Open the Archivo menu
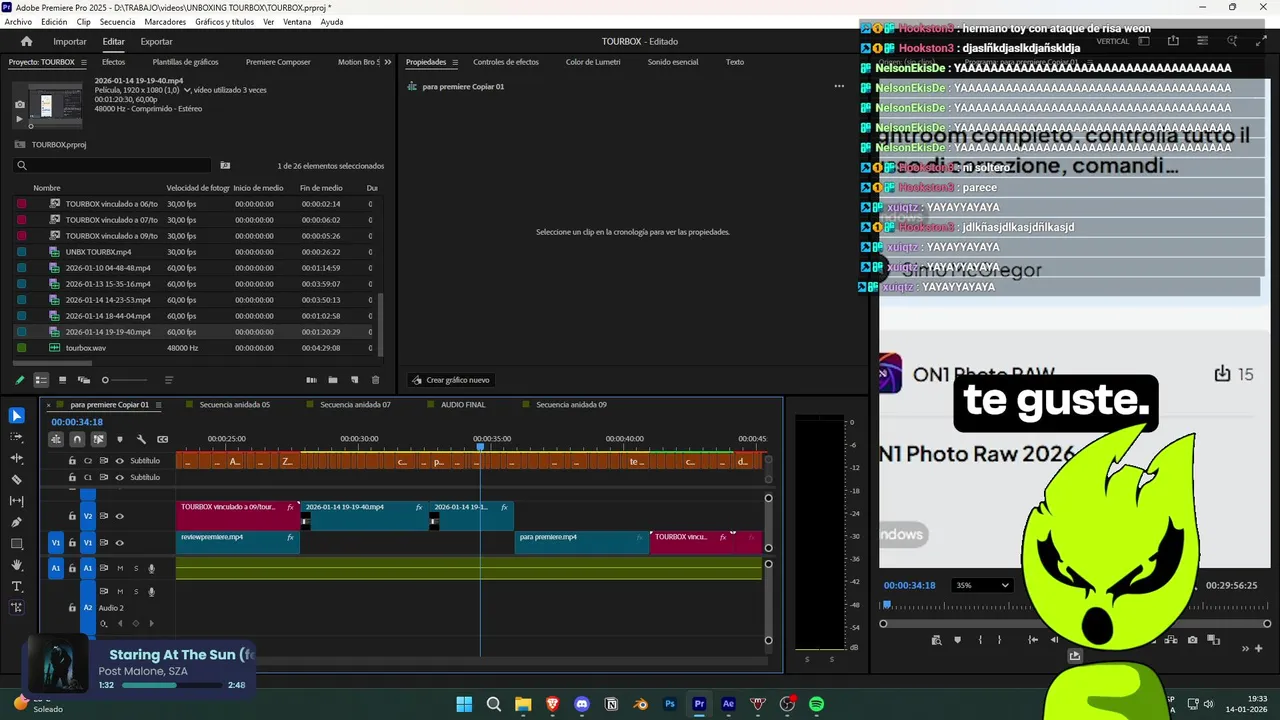 tap(18, 22)
